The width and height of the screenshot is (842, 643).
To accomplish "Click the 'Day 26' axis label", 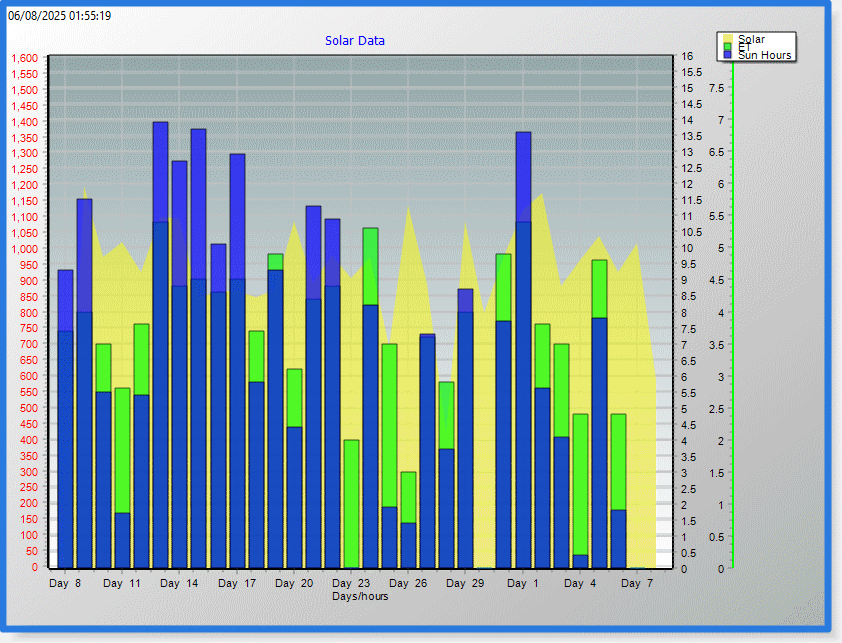I will pos(408,583).
